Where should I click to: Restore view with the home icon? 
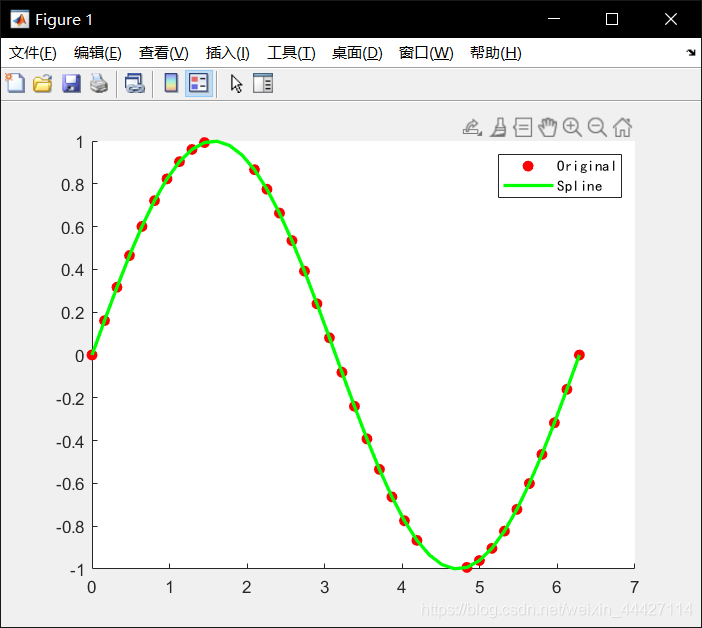[622, 128]
